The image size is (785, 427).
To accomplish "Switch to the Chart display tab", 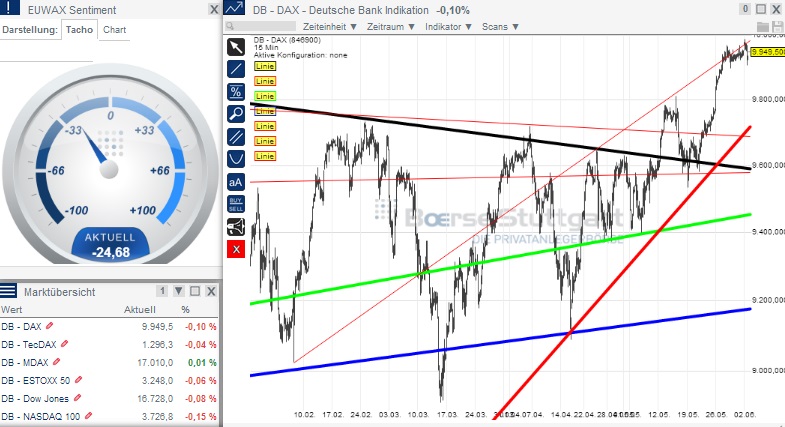I will pos(115,30).
